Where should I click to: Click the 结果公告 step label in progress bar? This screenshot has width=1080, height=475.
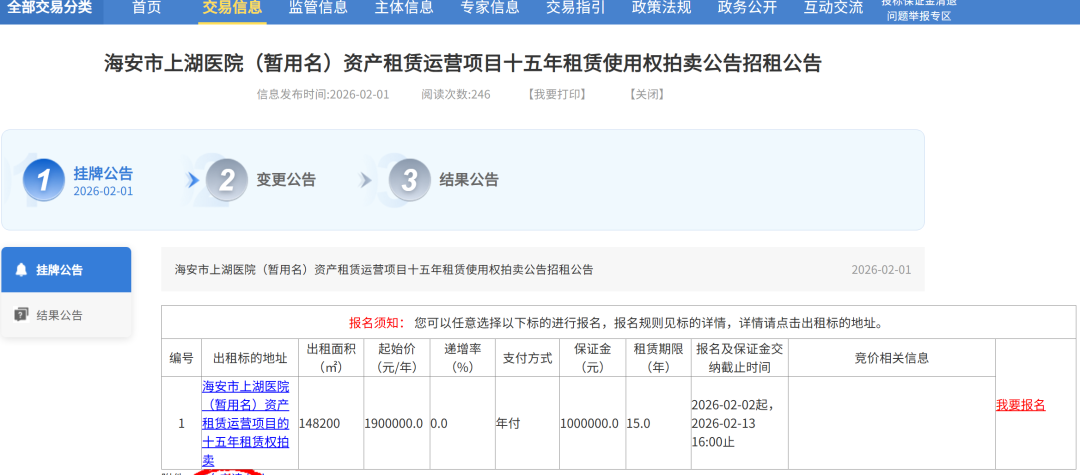[469, 180]
